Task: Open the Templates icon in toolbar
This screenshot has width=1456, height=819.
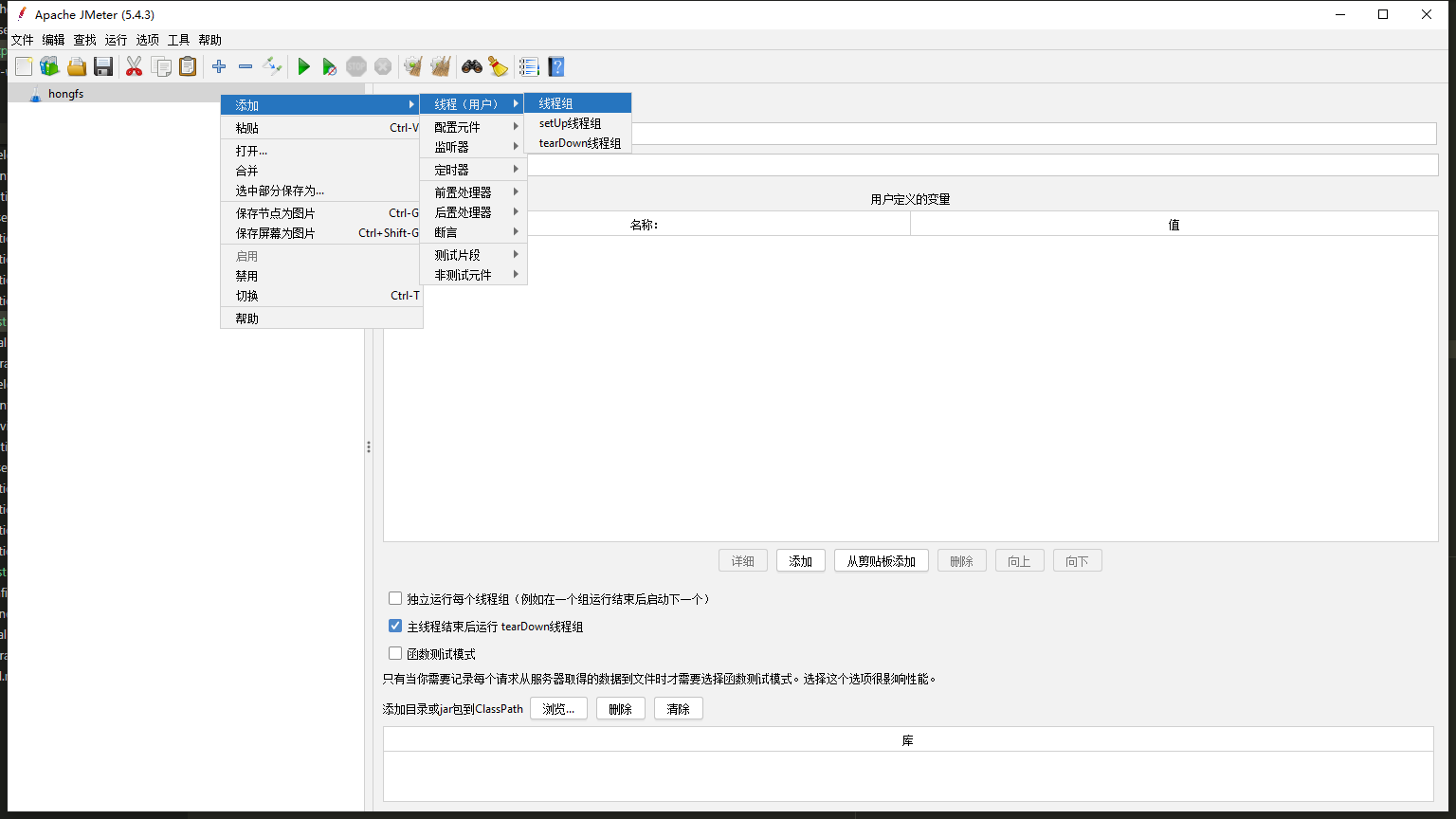Action: tap(50, 66)
